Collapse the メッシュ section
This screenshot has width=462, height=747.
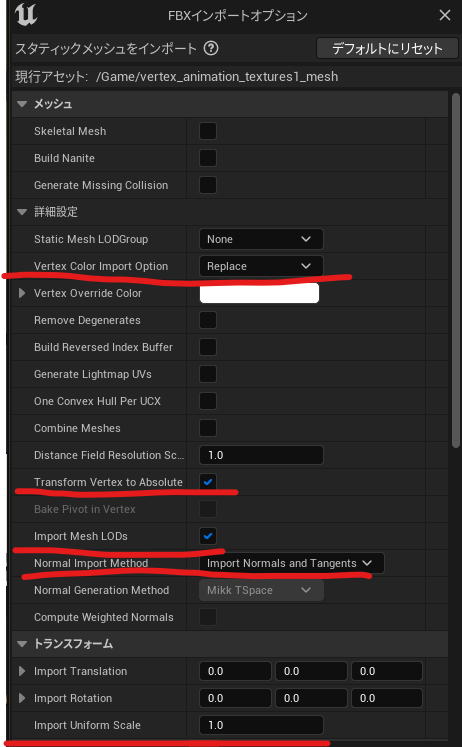(22, 104)
